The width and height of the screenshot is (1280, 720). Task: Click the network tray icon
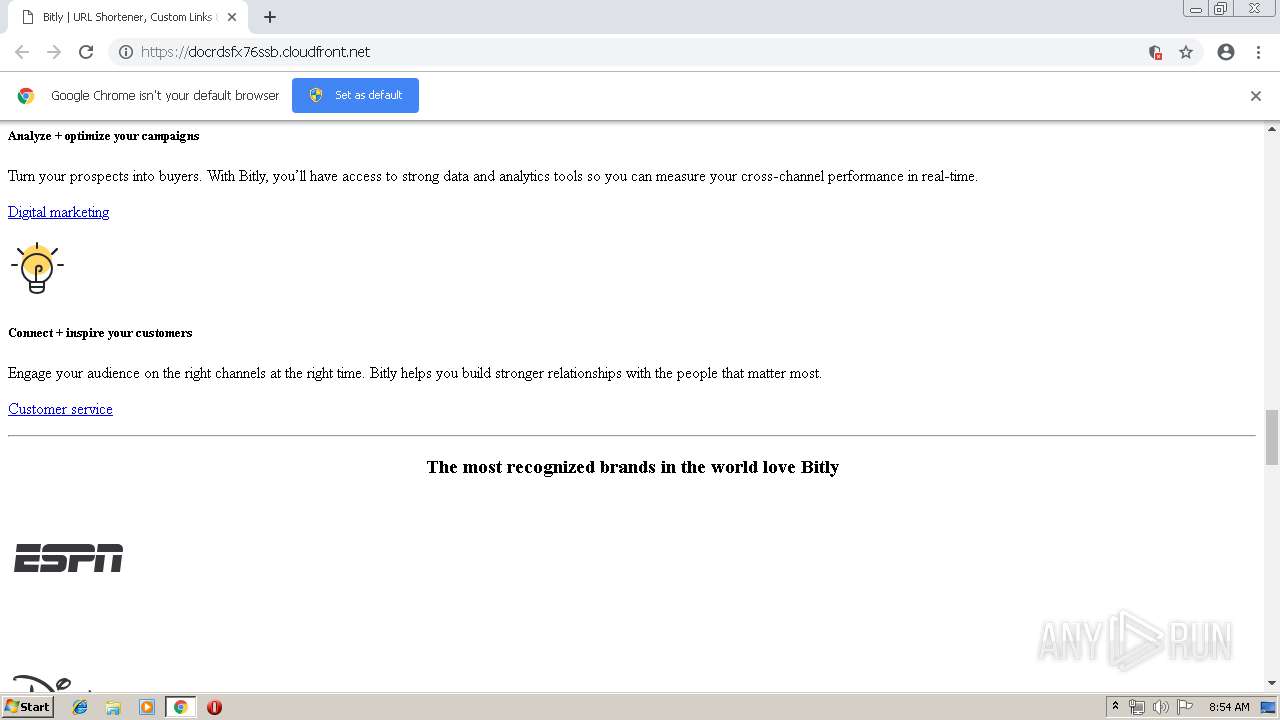point(1137,707)
